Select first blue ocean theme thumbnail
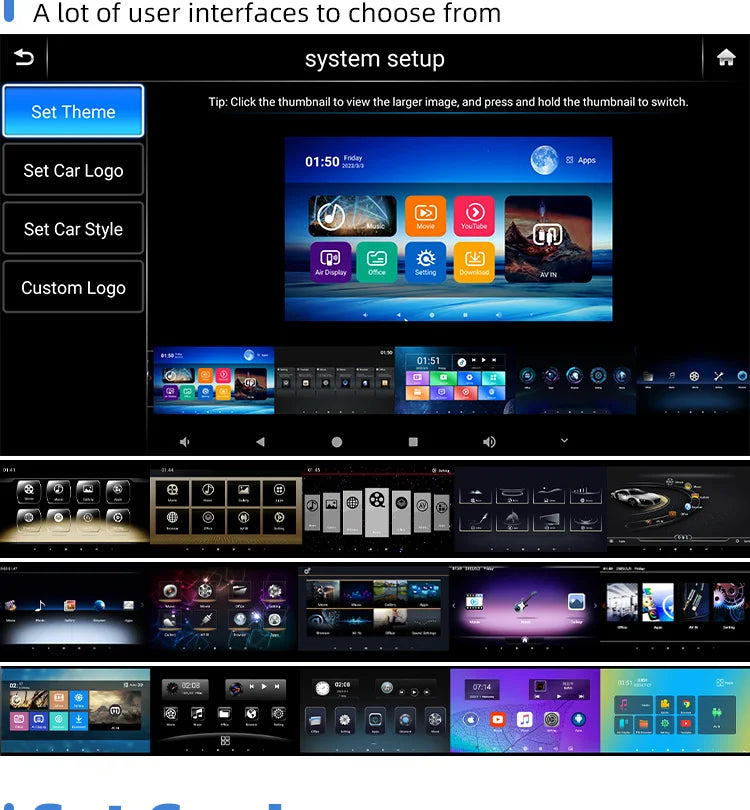 point(213,380)
